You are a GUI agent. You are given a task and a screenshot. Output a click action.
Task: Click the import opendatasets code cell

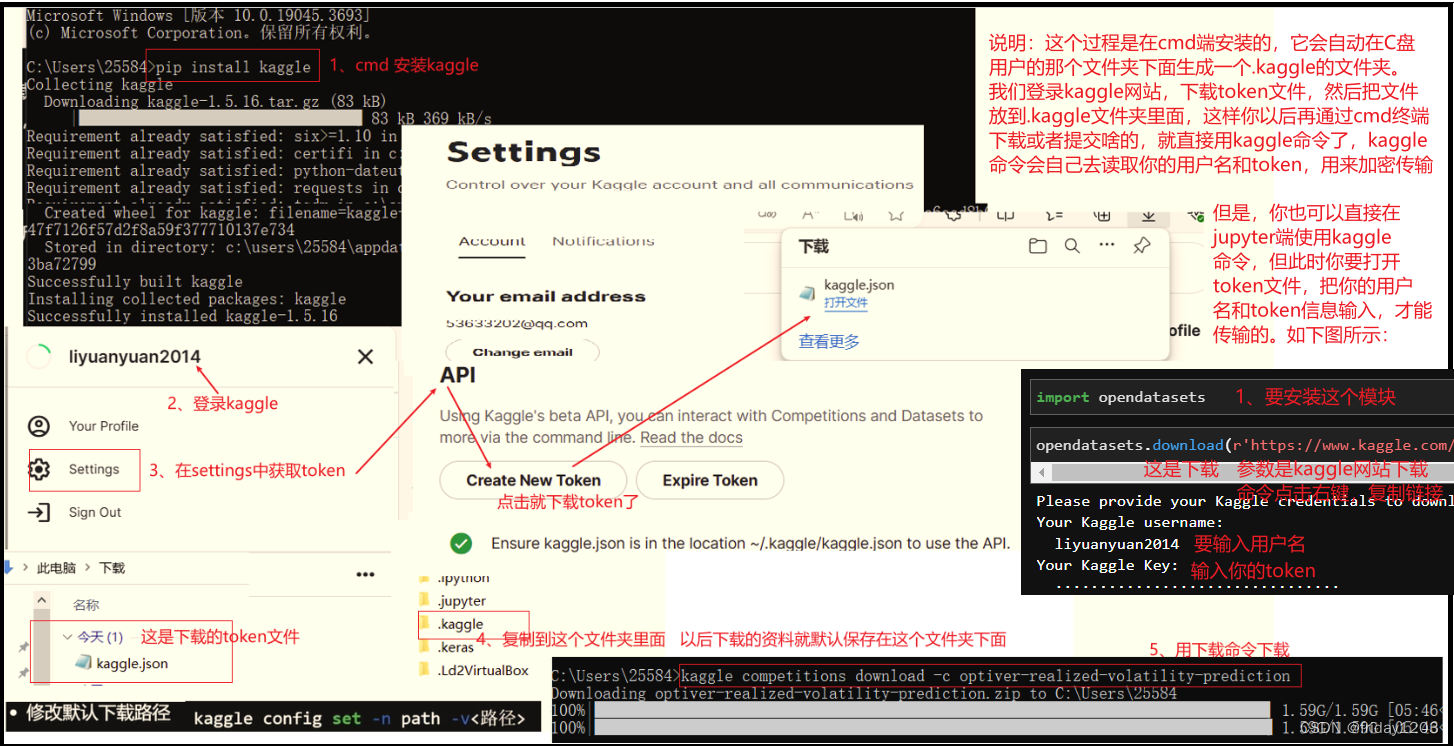click(1242, 397)
